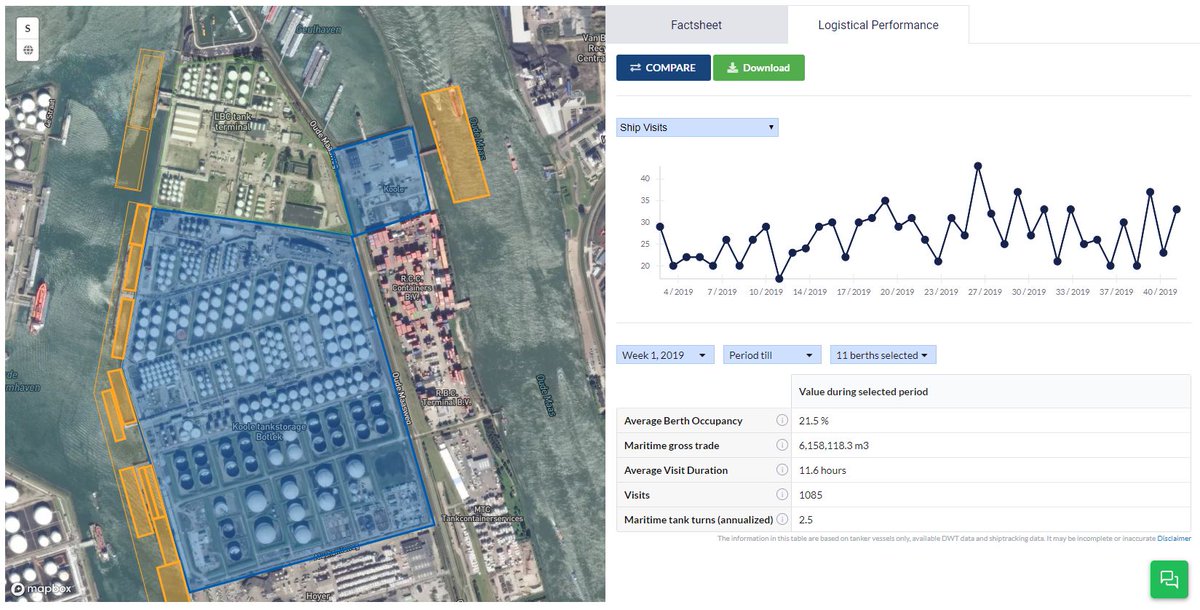
Task: Show info for Average Berth Occupancy
Action: tap(782, 421)
